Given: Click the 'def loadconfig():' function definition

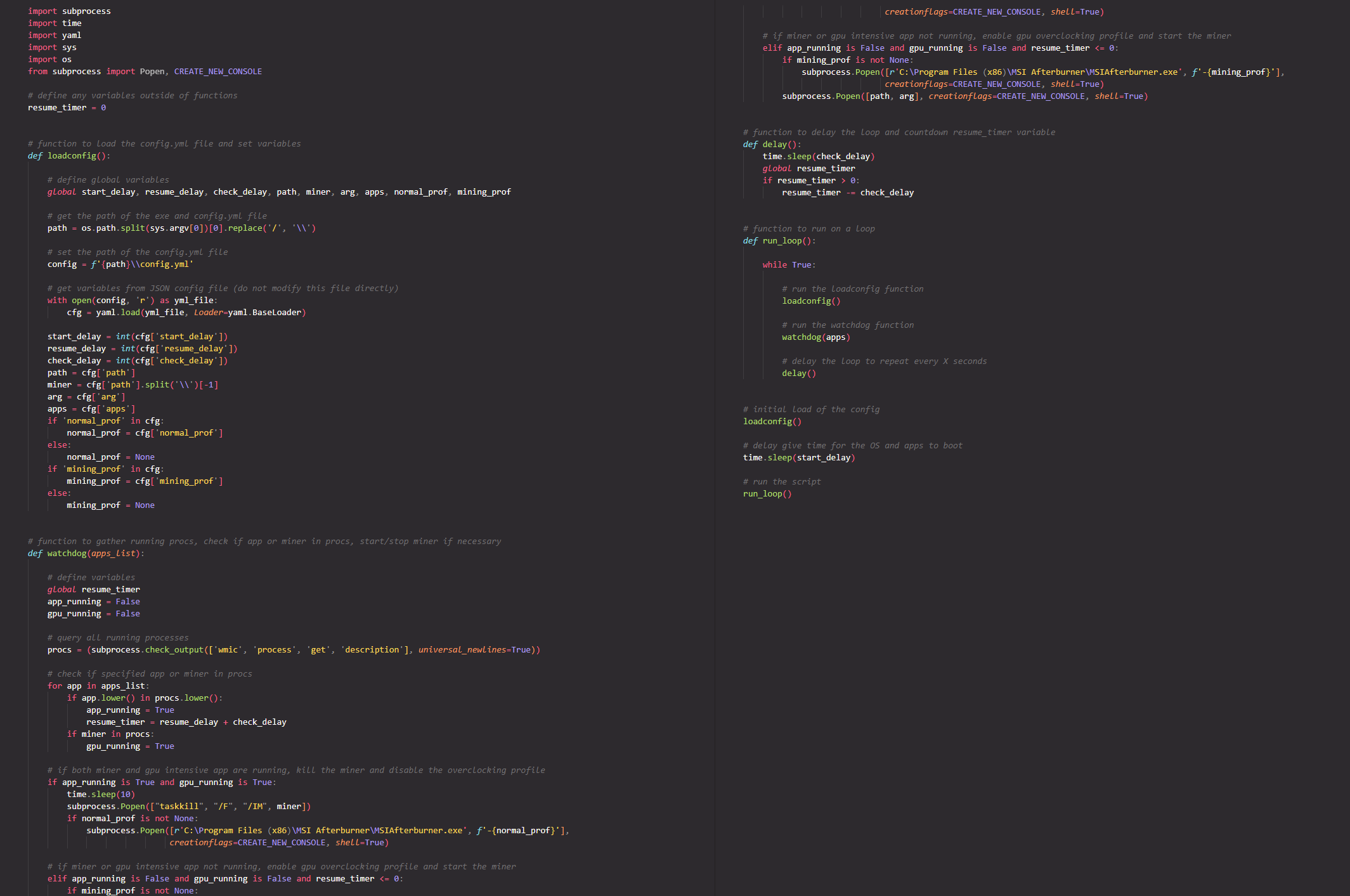Looking at the screenshot, I should [x=69, y=156].
